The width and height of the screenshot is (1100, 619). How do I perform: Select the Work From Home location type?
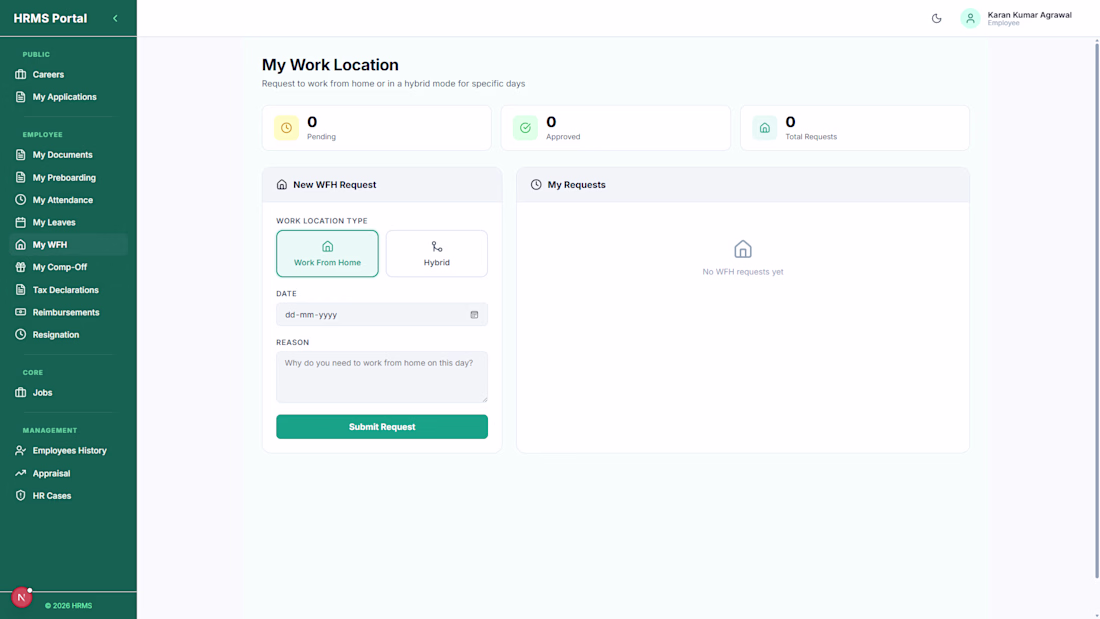pyautogui.click(x=327, y=253)
